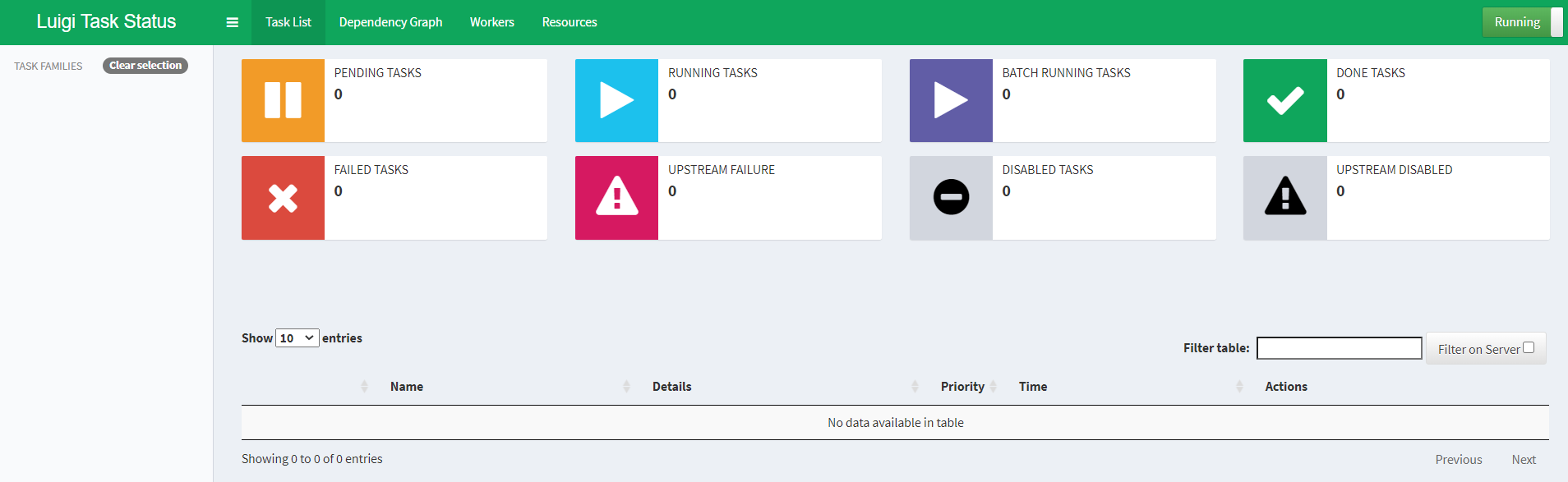Image resolution: width=1568 pixels, height=482 pixels.
Task: Click the Clear selection button
Action: click(145, 66)
